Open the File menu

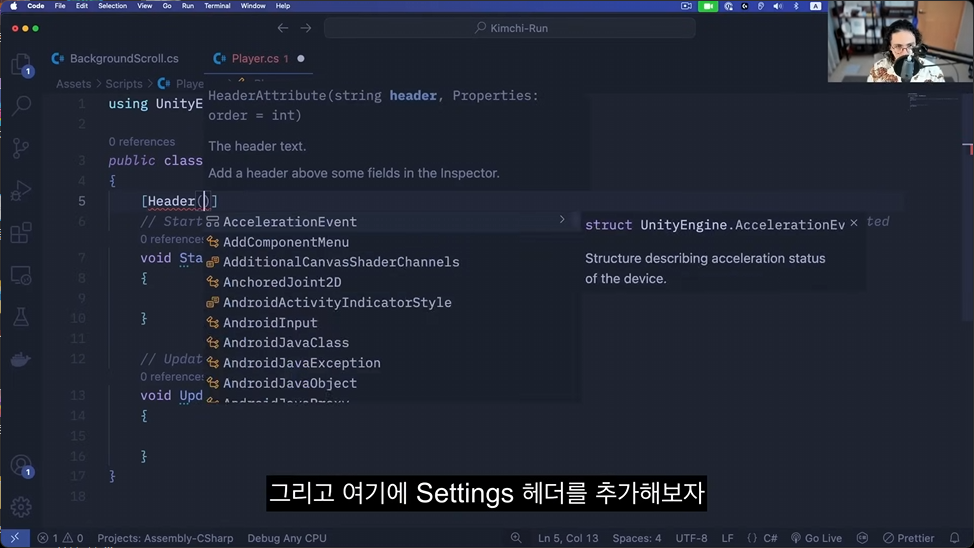point(60,6)
